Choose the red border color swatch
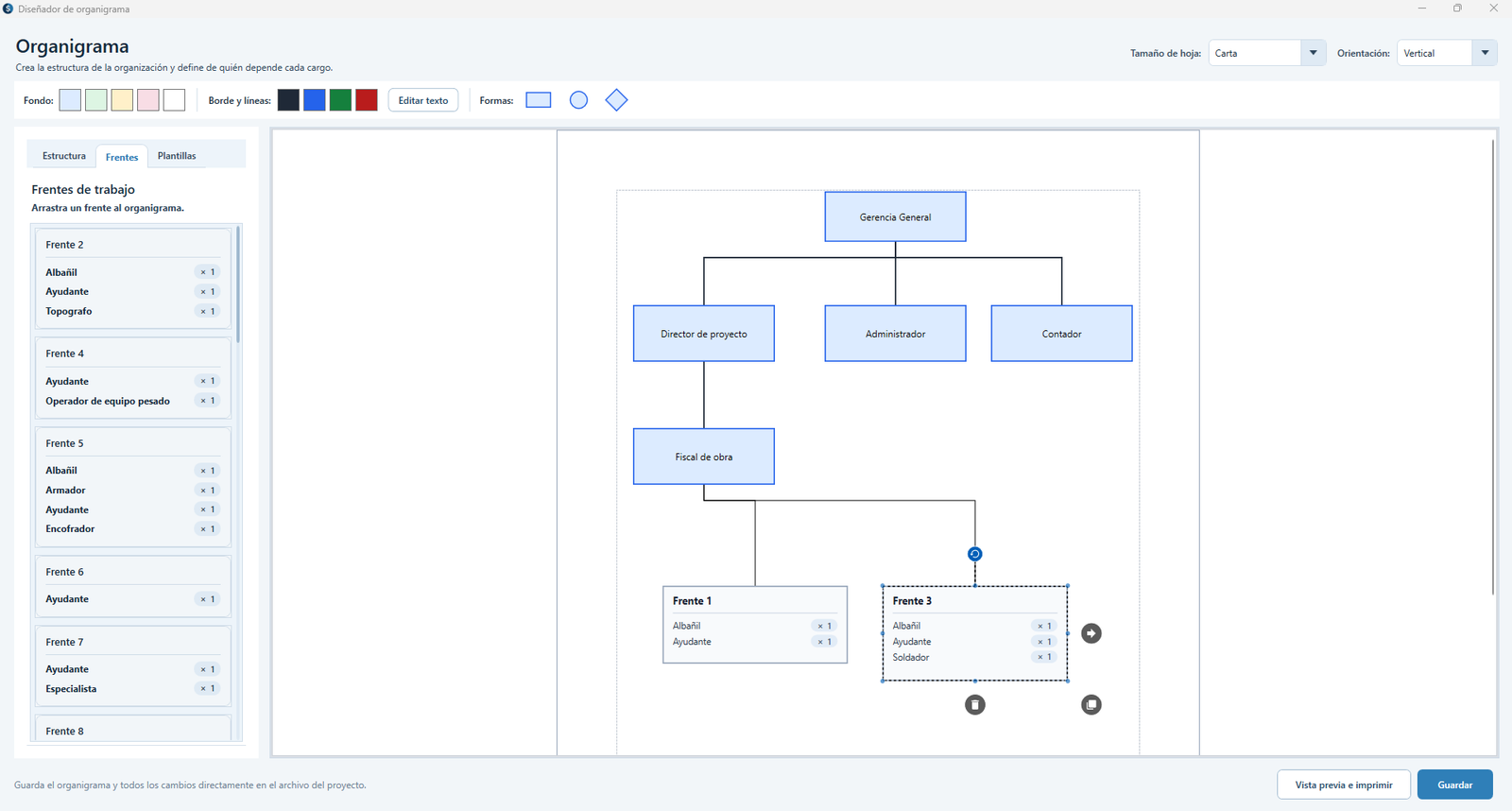The height and width of the screenshot is (811, 1512). (x=367, y=100)
